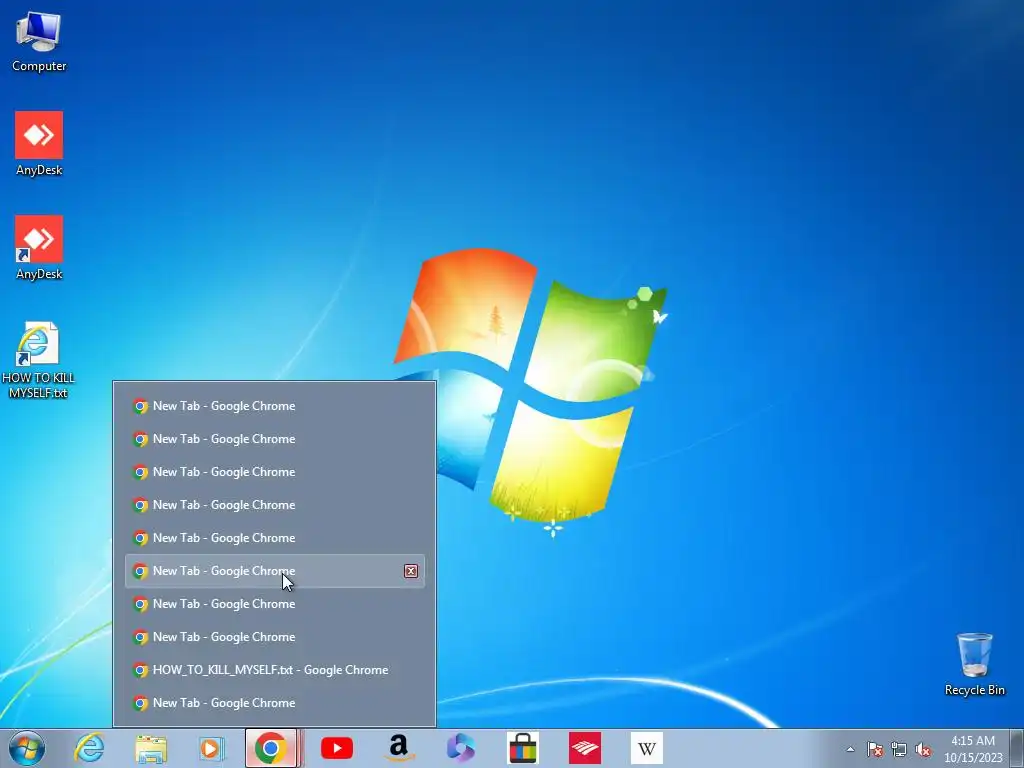Open the Windows Start orb
Screen dimensions: 1024x768
point(27,748)
